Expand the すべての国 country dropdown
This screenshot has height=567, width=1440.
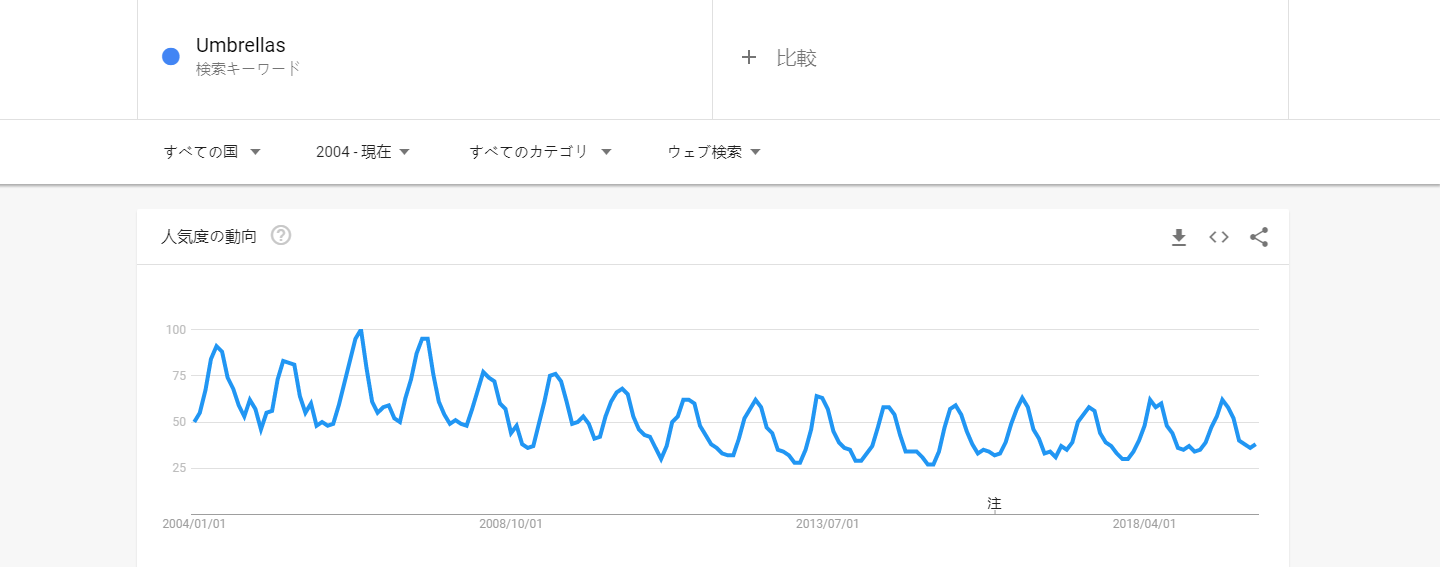pyautogui.click(x=212, y=152)
